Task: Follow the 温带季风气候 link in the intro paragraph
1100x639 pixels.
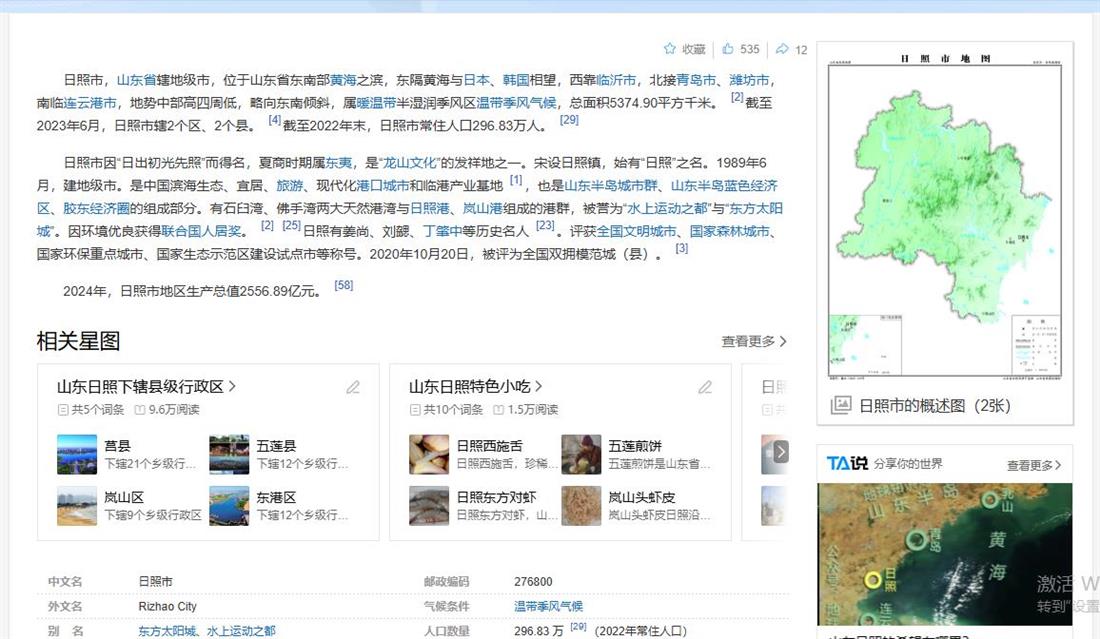Action: [516, 103]
